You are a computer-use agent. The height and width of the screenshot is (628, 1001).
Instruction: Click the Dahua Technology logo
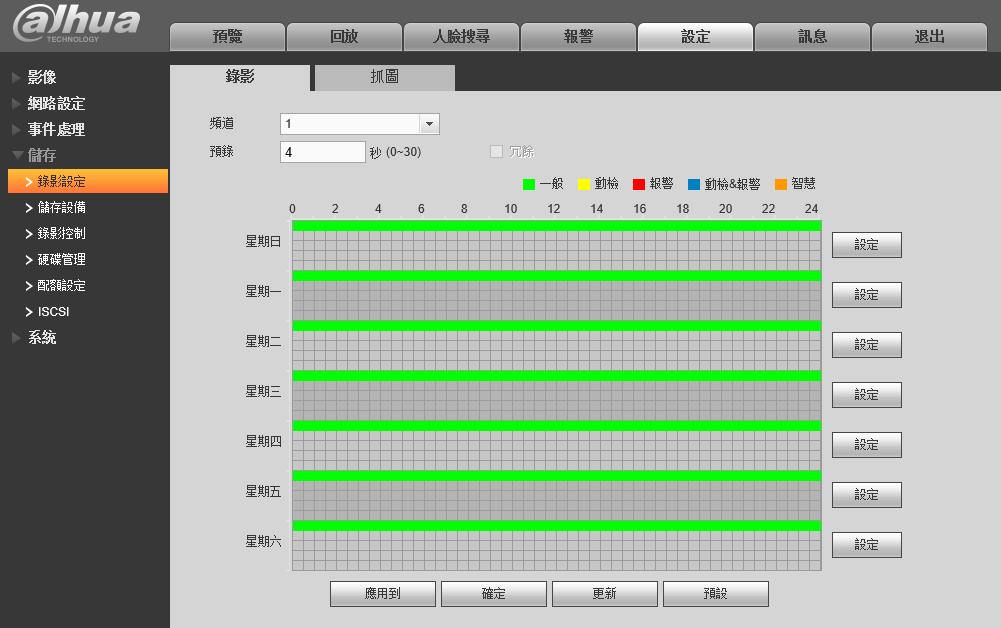click(76, 24)
